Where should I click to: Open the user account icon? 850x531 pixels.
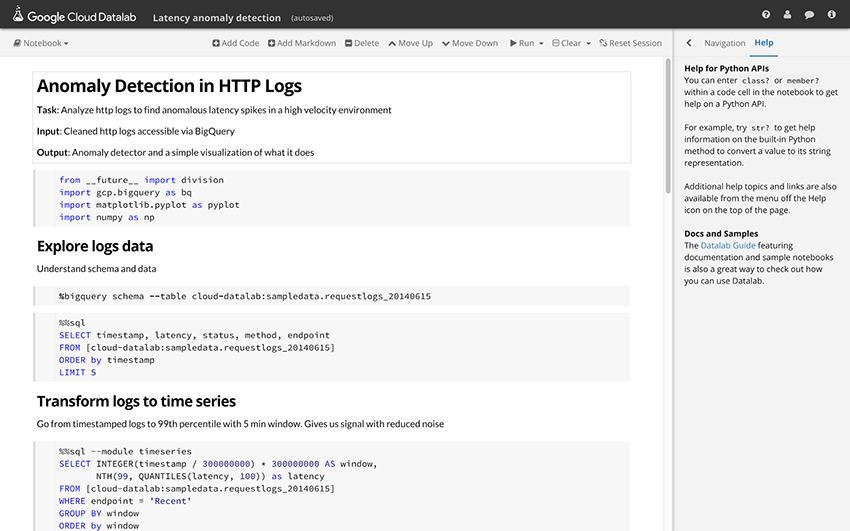click(787, 15)
